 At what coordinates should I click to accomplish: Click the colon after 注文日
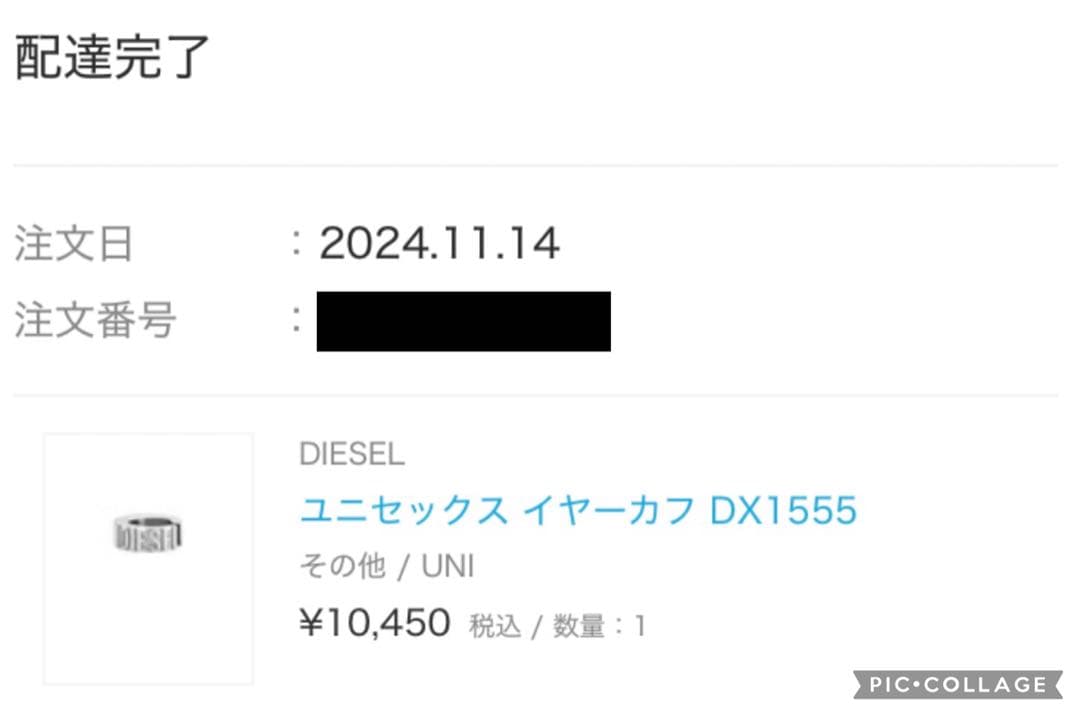click(x=293, y=242)
